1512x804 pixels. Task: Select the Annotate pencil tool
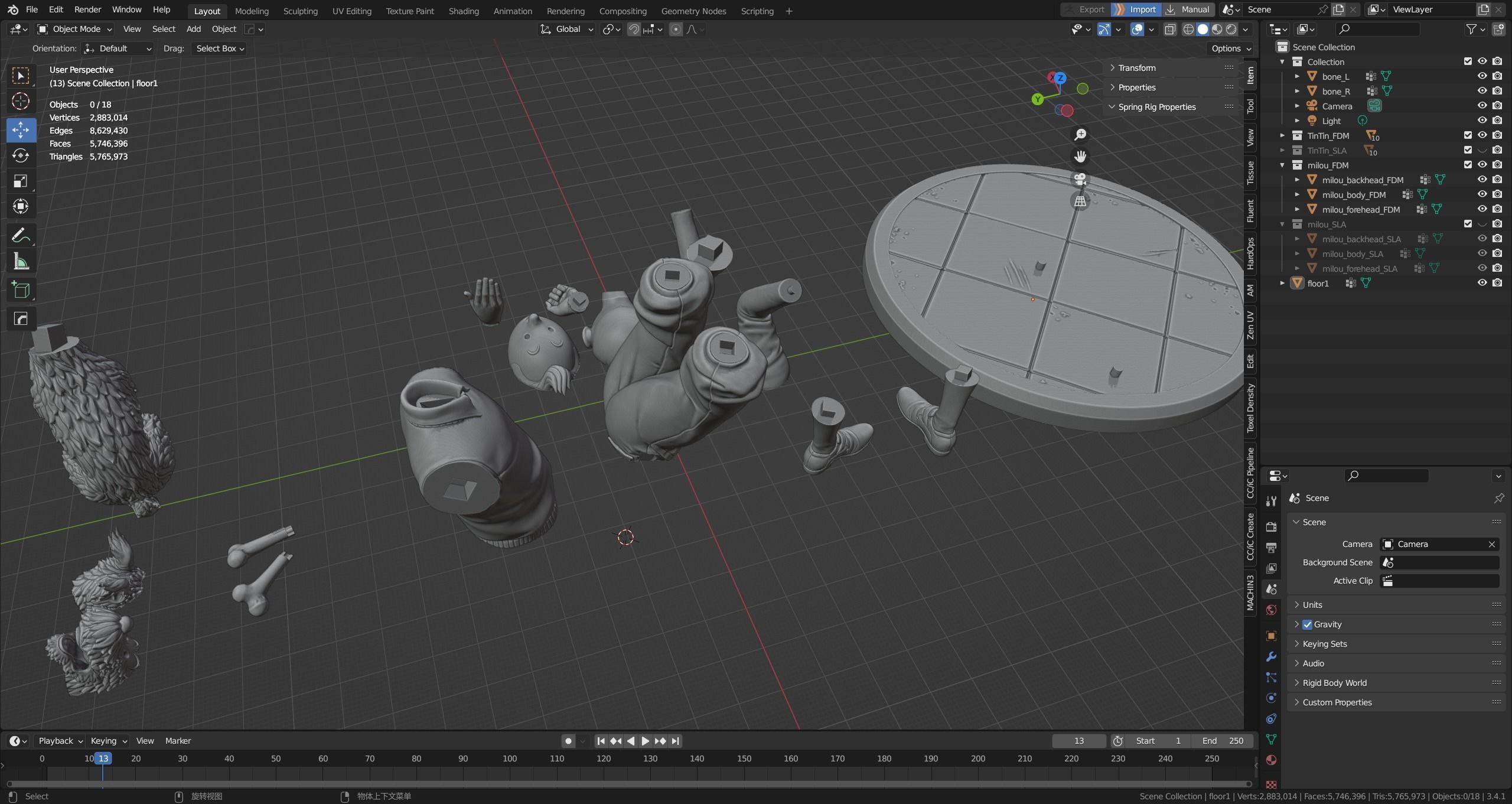point(21,236)
